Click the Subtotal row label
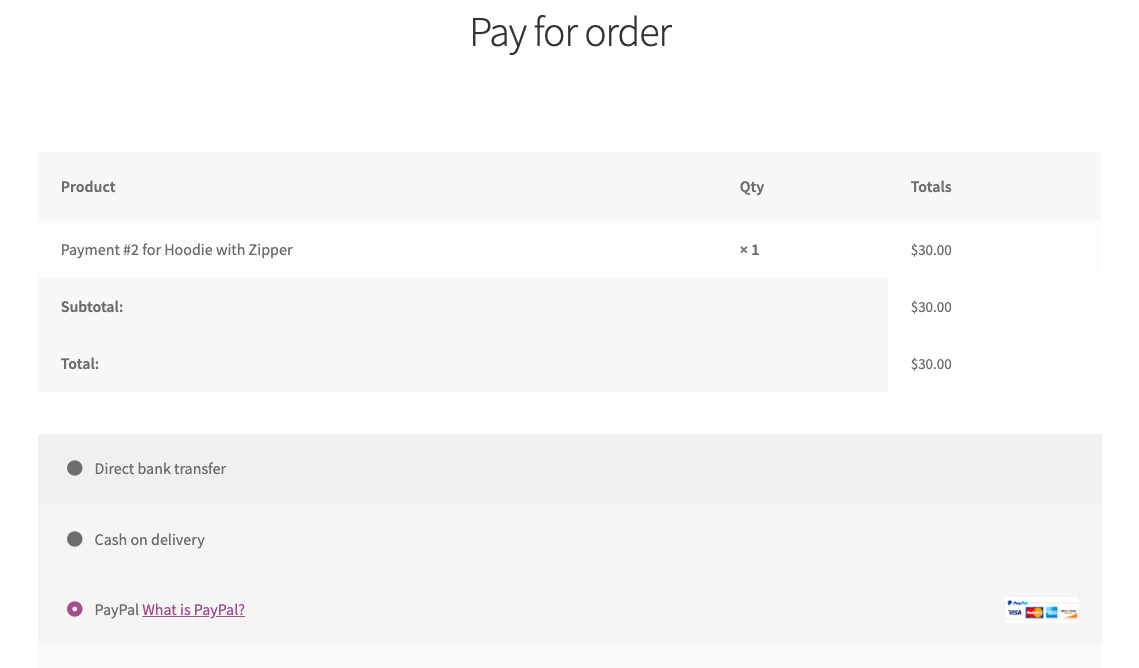 coord(92,307)
